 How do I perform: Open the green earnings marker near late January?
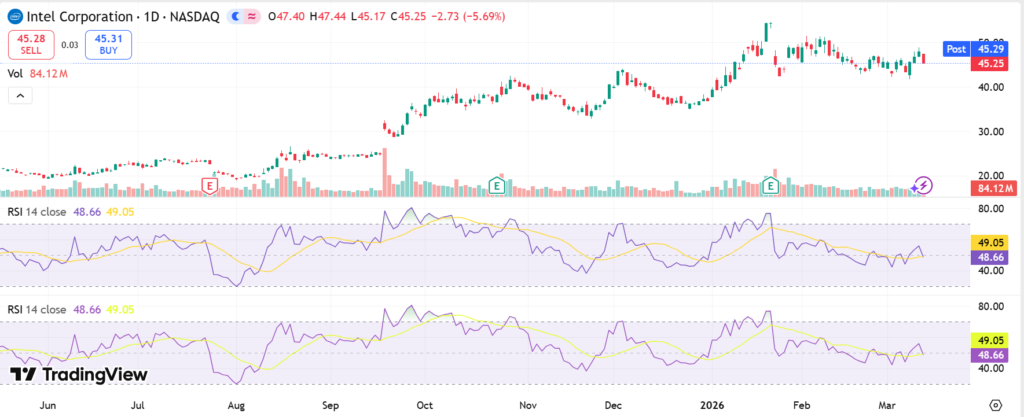coord(771,185)
